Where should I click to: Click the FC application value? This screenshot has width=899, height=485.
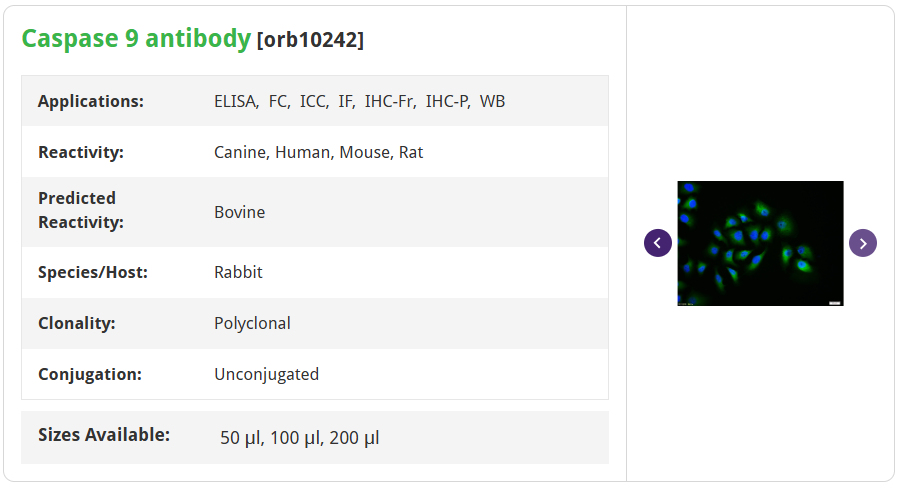pyautogui.click(x=279, y=101)
